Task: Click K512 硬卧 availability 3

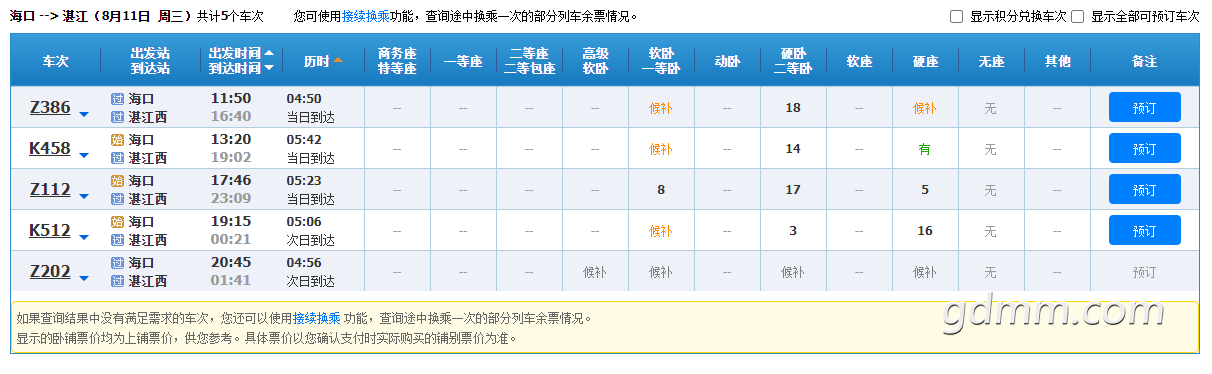Action: [x=793, y=231]
